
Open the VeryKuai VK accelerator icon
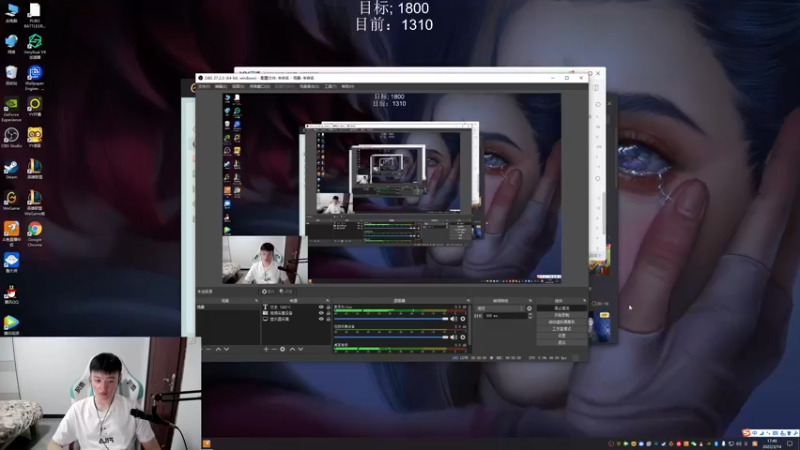click(35, 46)
